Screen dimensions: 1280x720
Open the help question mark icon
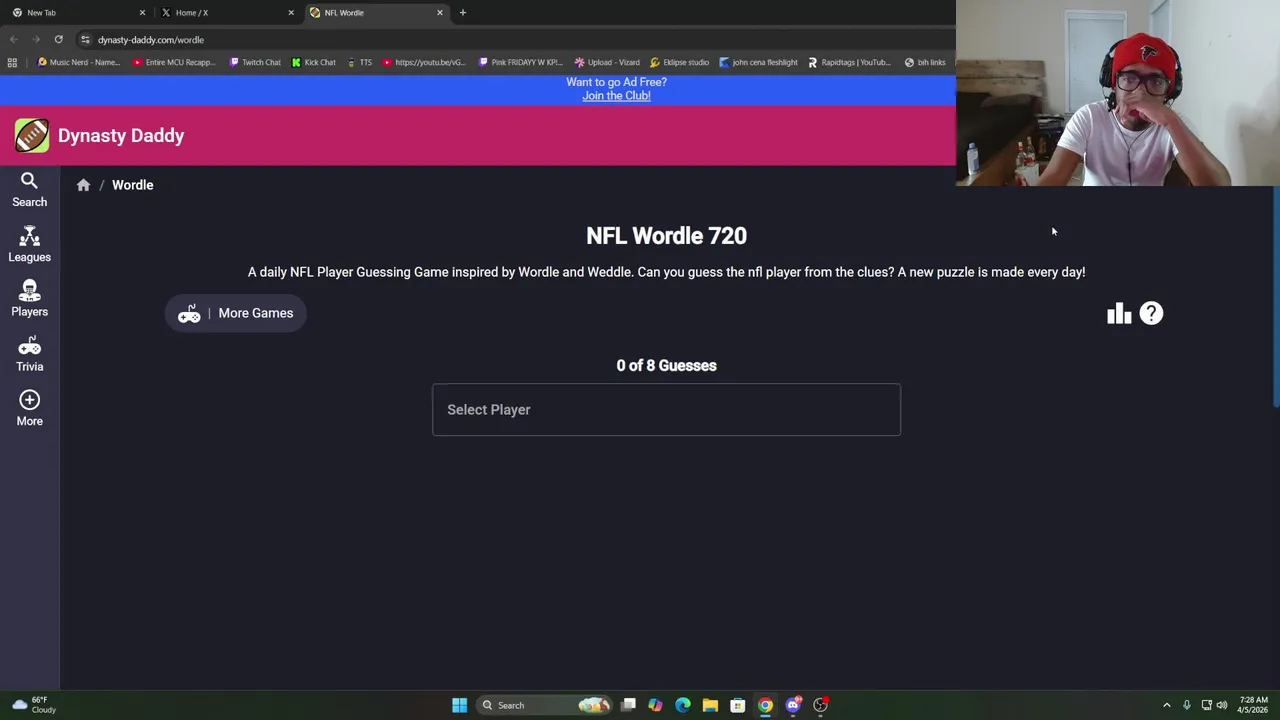pyautogui.click(x=1151, y=313)
